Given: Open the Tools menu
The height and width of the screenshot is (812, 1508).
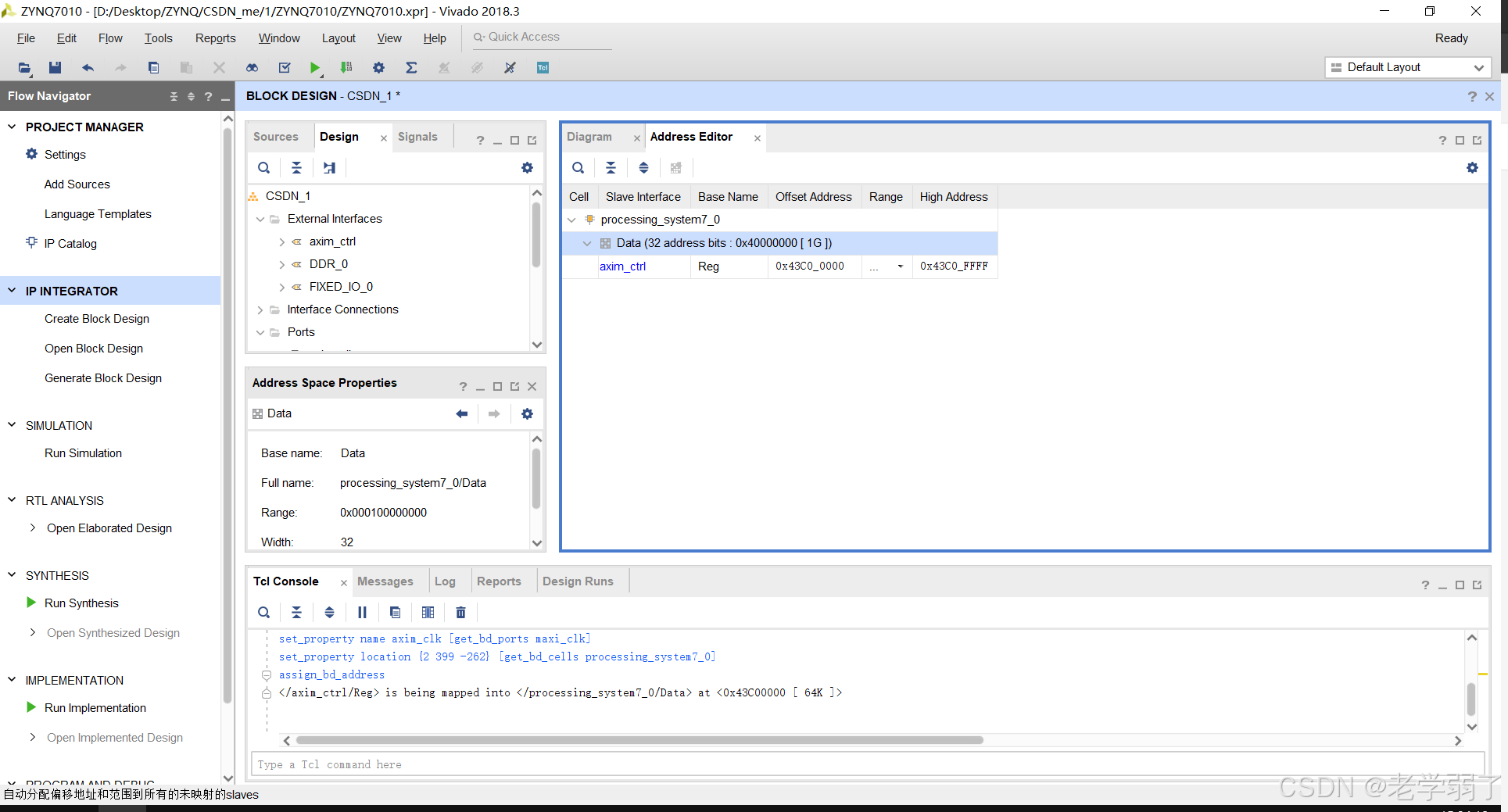Looking at the screenshot, I should (x=158, y=38).
